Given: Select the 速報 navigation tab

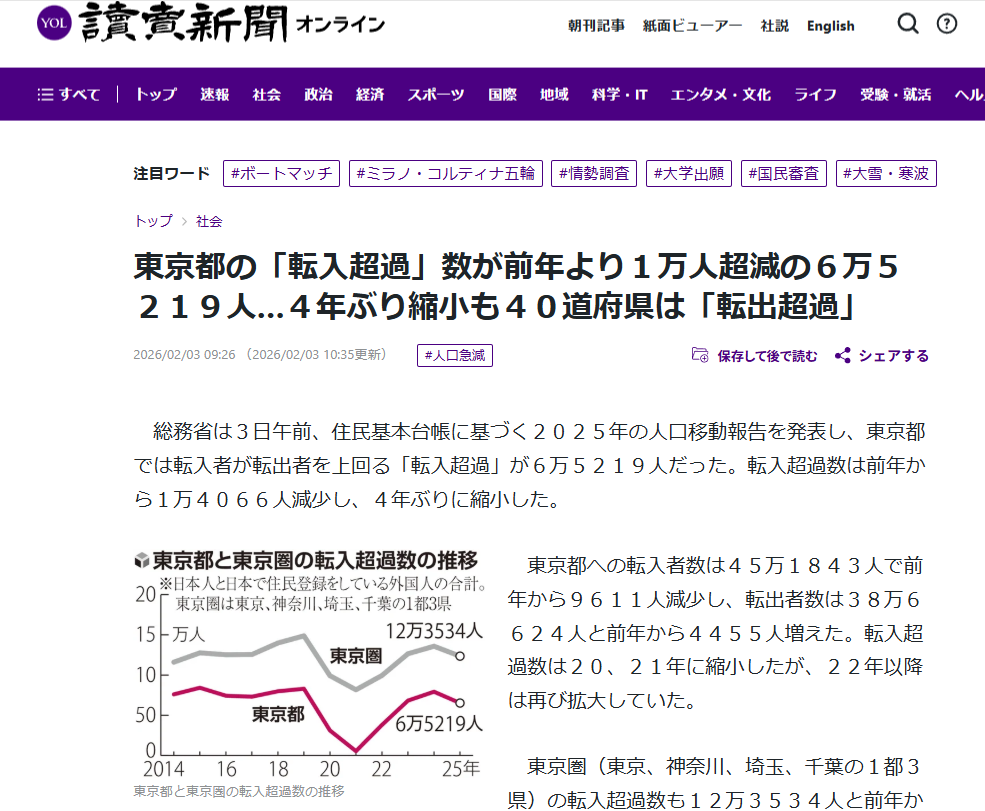Looking at the screenshot, I should [214, 95].
